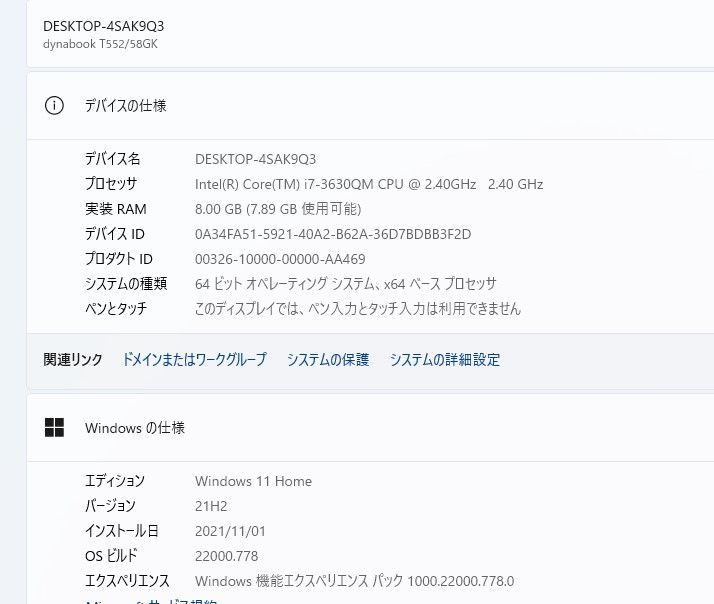The image size is (714, 604).
Task: Click the インストール日 label
Action: [x=122, y=531]
